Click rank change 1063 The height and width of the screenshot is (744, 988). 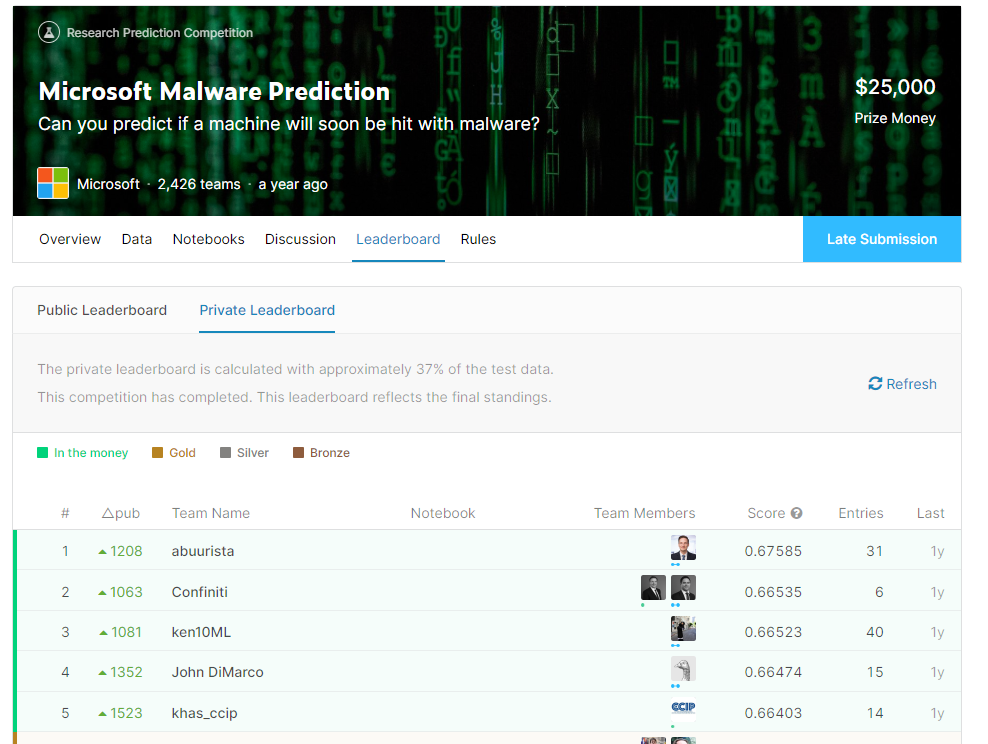(x=121, y=592)
